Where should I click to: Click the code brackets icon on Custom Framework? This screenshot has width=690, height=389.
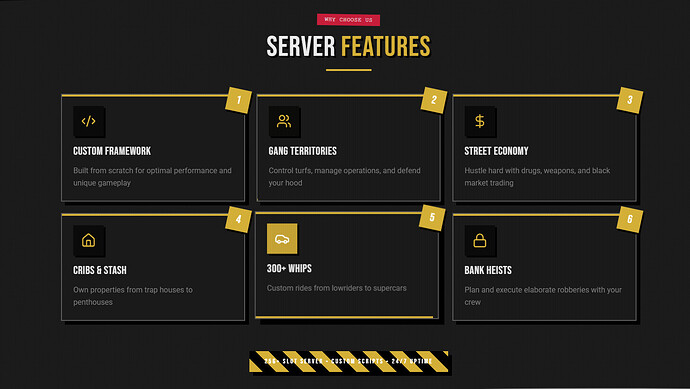click(88, 121)
